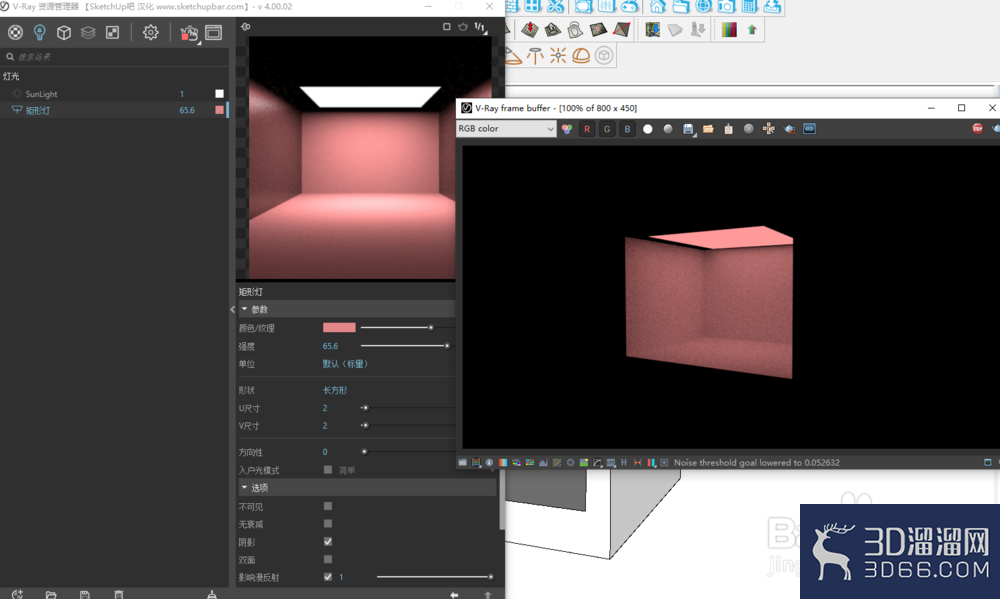Track mouse while rendering icon
The width and height of the screenshot is (1000, 599).
click(768, 129)
